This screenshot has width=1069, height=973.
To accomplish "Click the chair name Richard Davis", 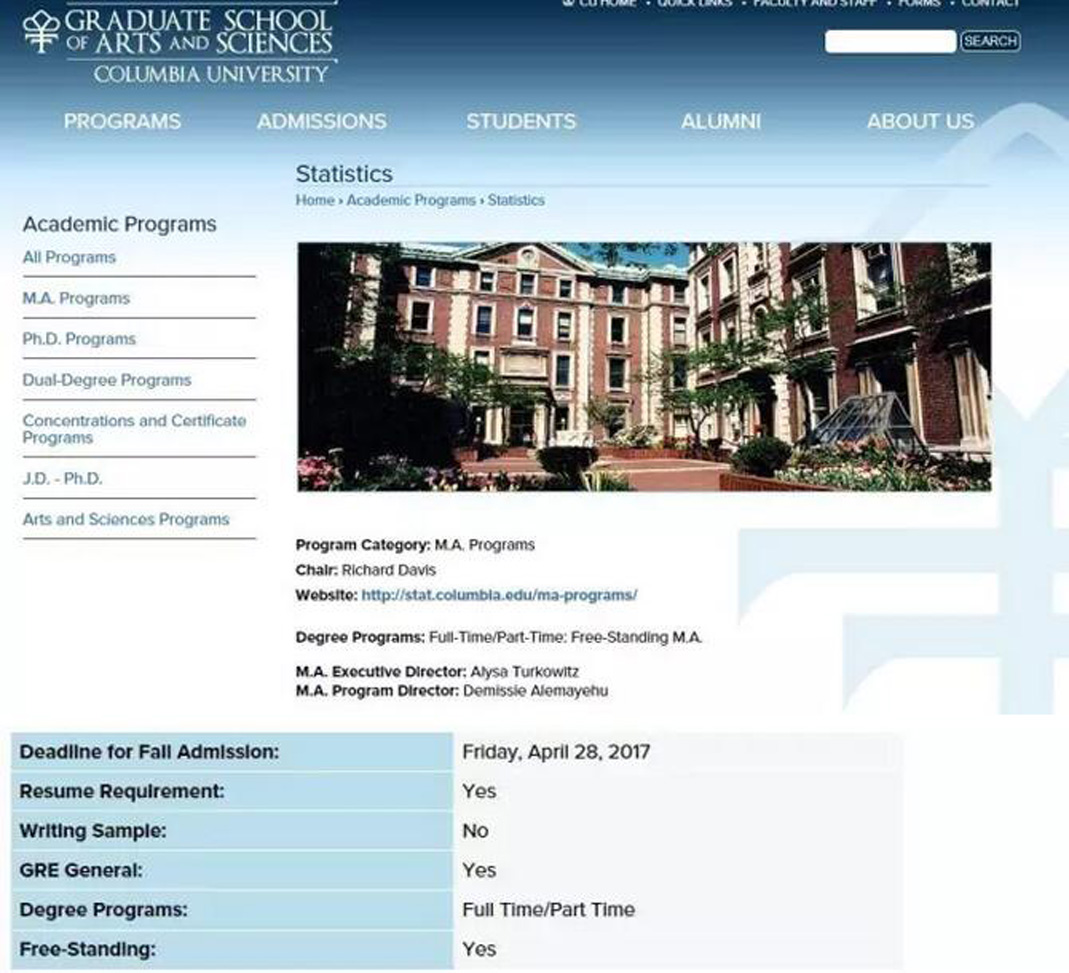I will tap(389, 570).
